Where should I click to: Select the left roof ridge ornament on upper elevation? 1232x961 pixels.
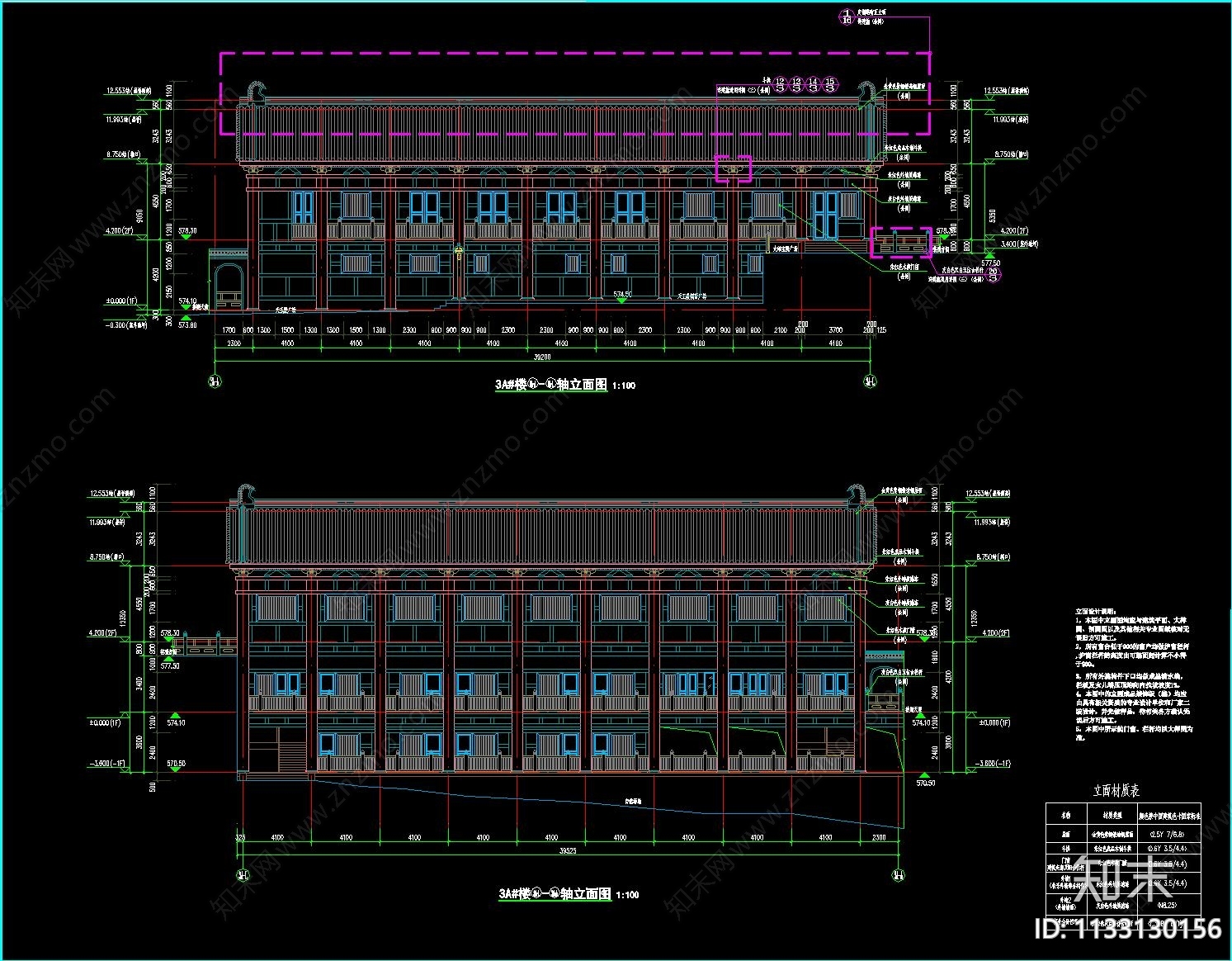pos(257,91)
